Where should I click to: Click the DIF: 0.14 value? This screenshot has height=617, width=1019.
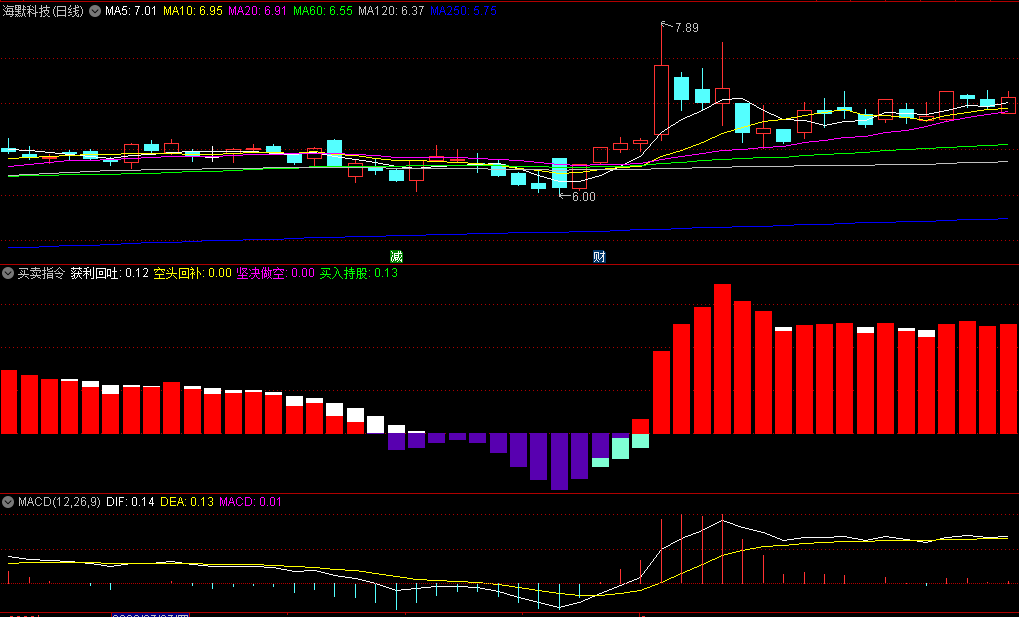130,502
